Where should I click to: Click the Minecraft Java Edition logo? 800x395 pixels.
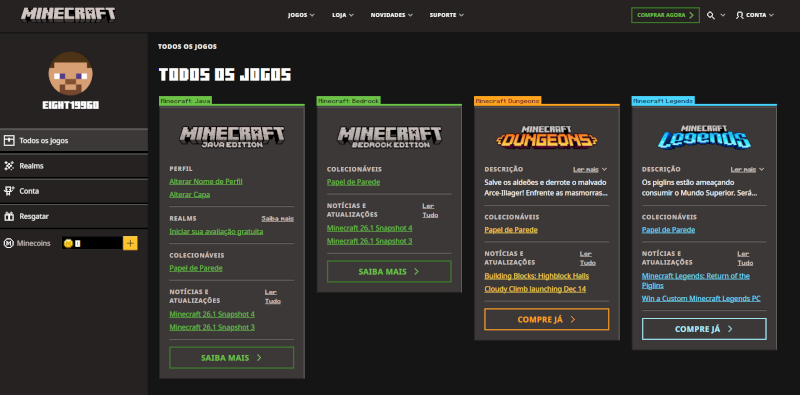point(232,137)
